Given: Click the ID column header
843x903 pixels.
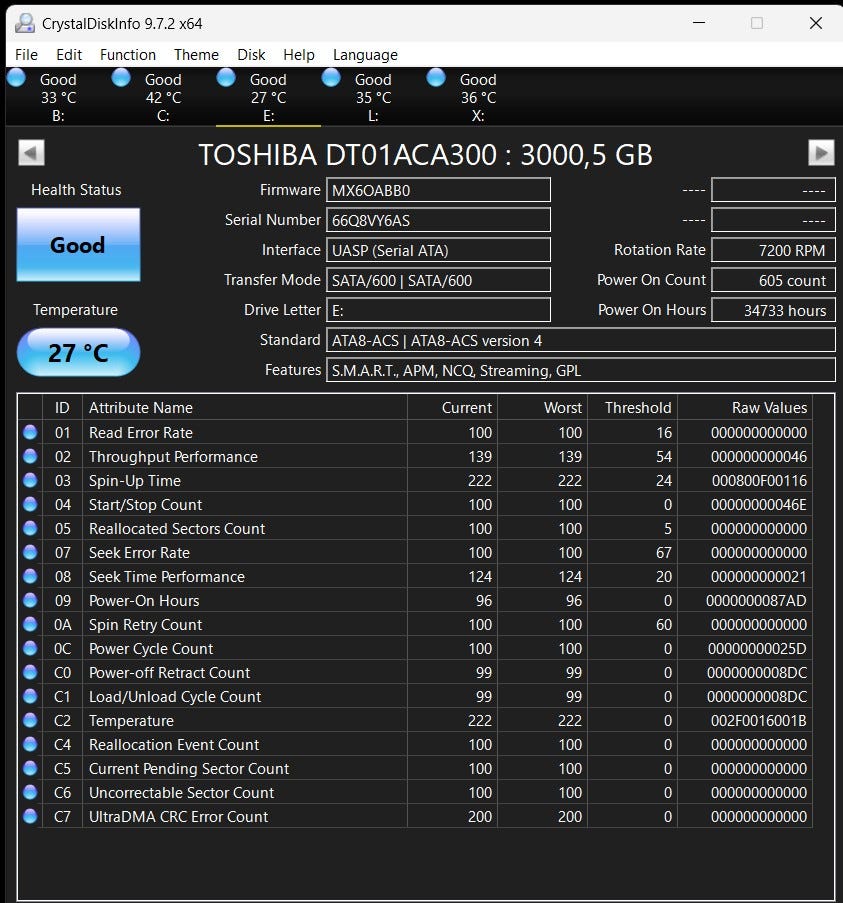Looking at the screenshot, I should [62, 408].
